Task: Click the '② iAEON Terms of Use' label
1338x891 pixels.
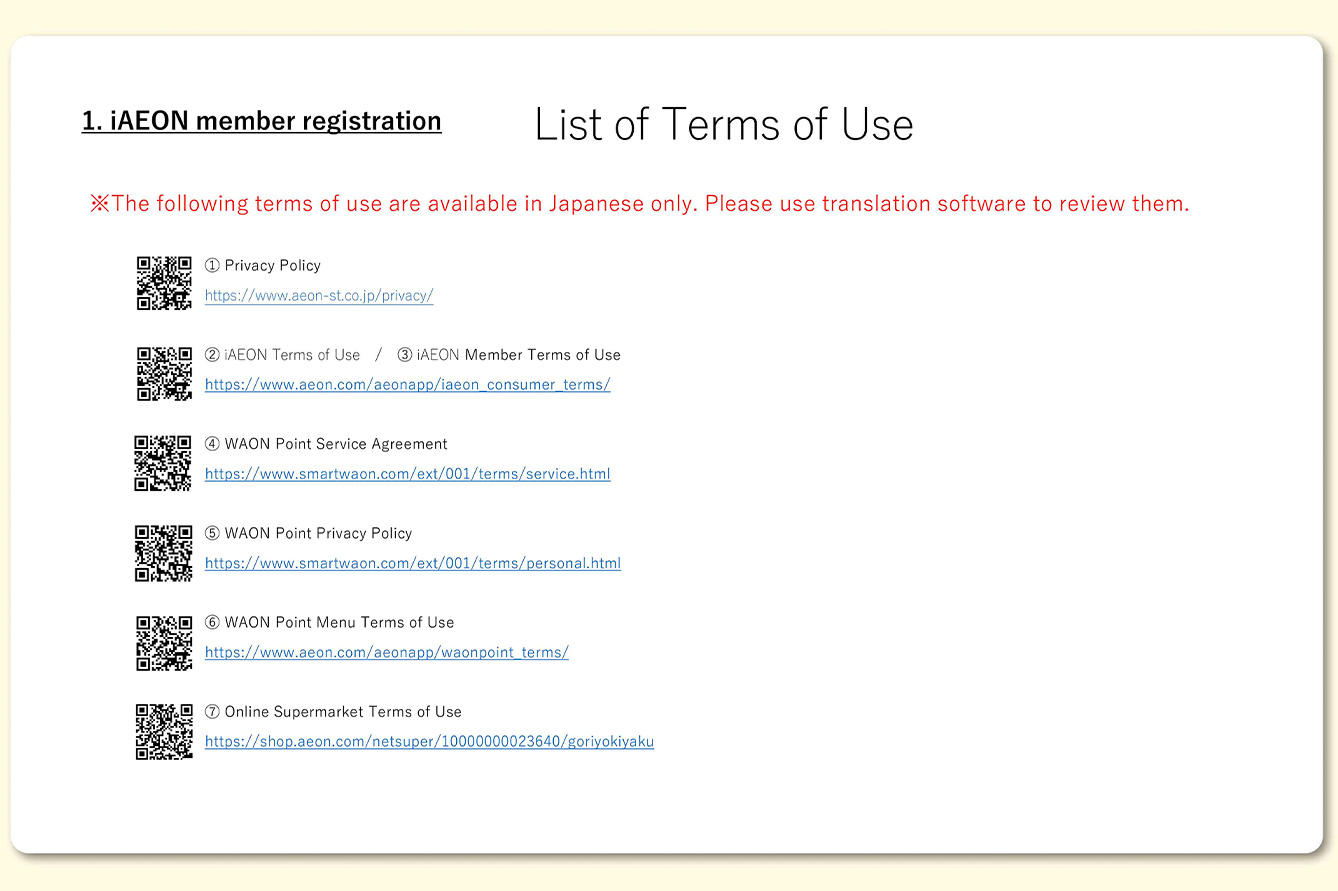Action: 283,355
